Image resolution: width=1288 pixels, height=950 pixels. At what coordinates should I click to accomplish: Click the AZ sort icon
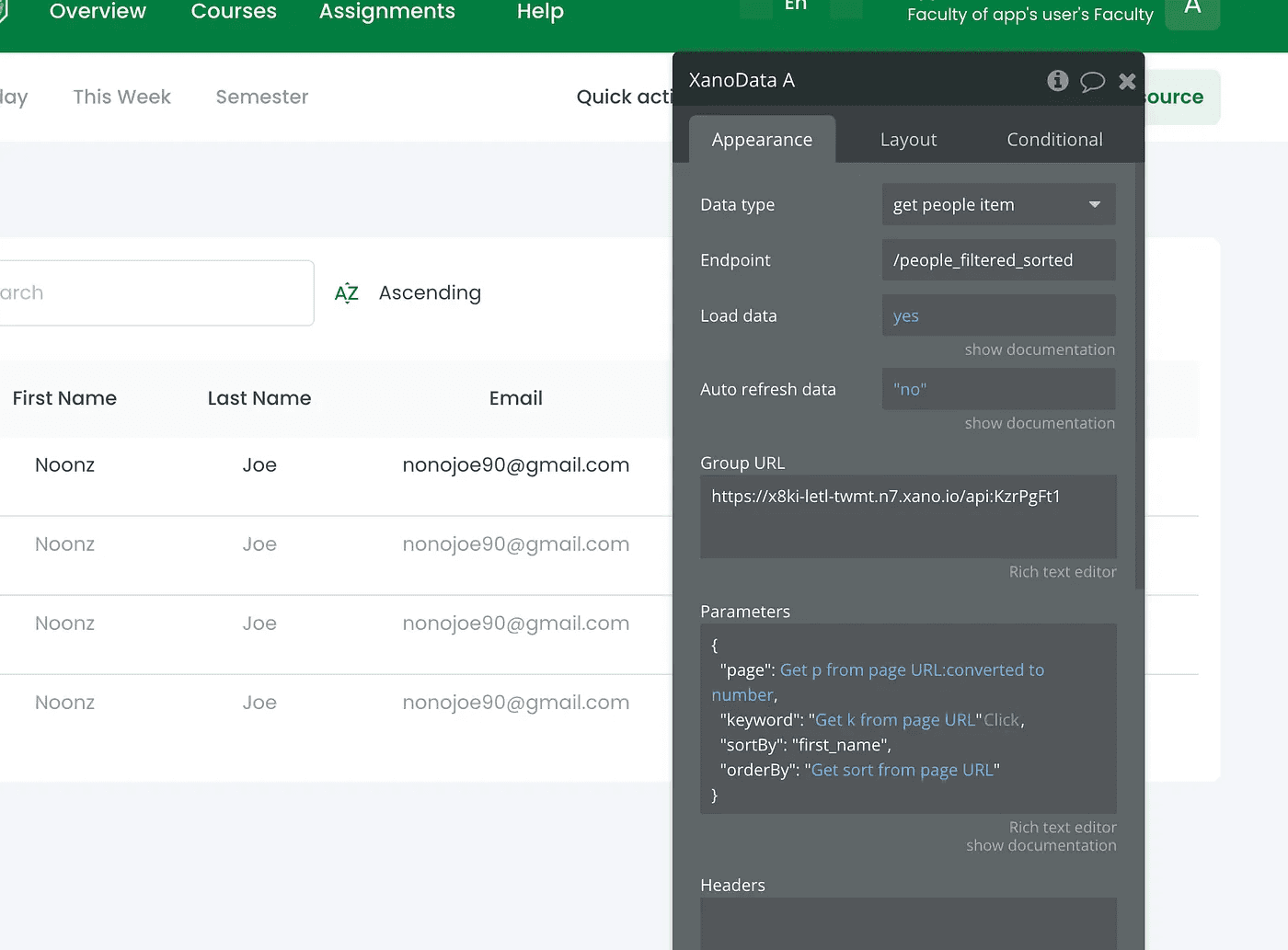(347, 293)
